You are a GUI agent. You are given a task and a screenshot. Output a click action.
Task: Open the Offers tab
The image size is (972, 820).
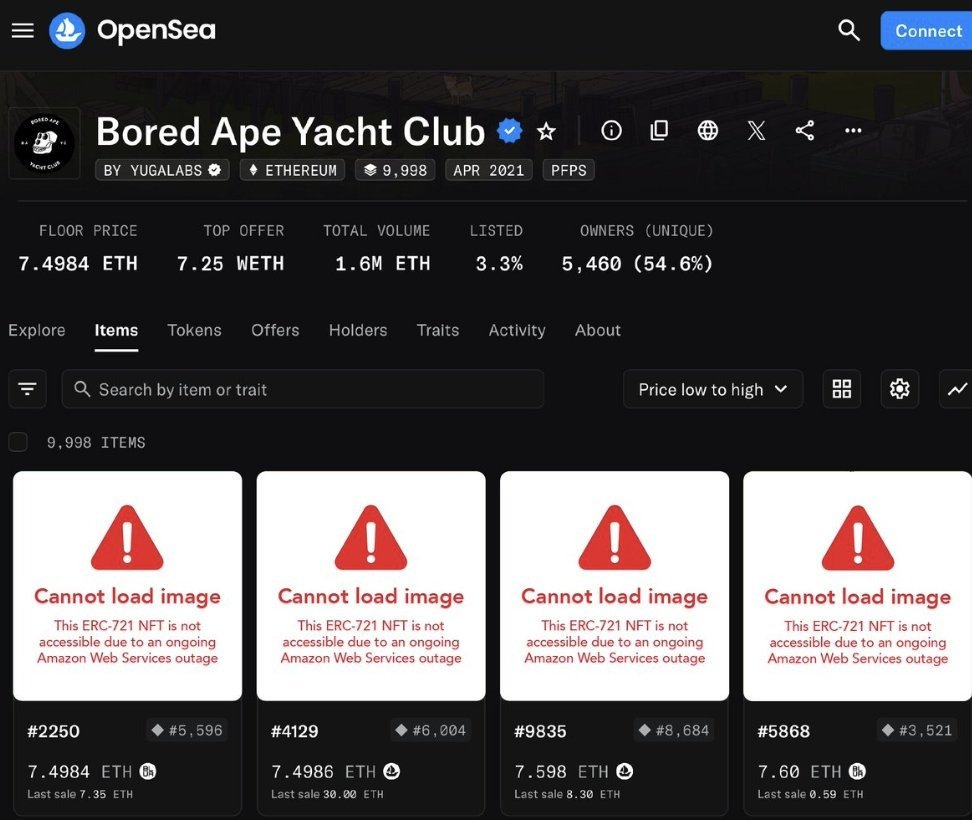tap(275, 330)
